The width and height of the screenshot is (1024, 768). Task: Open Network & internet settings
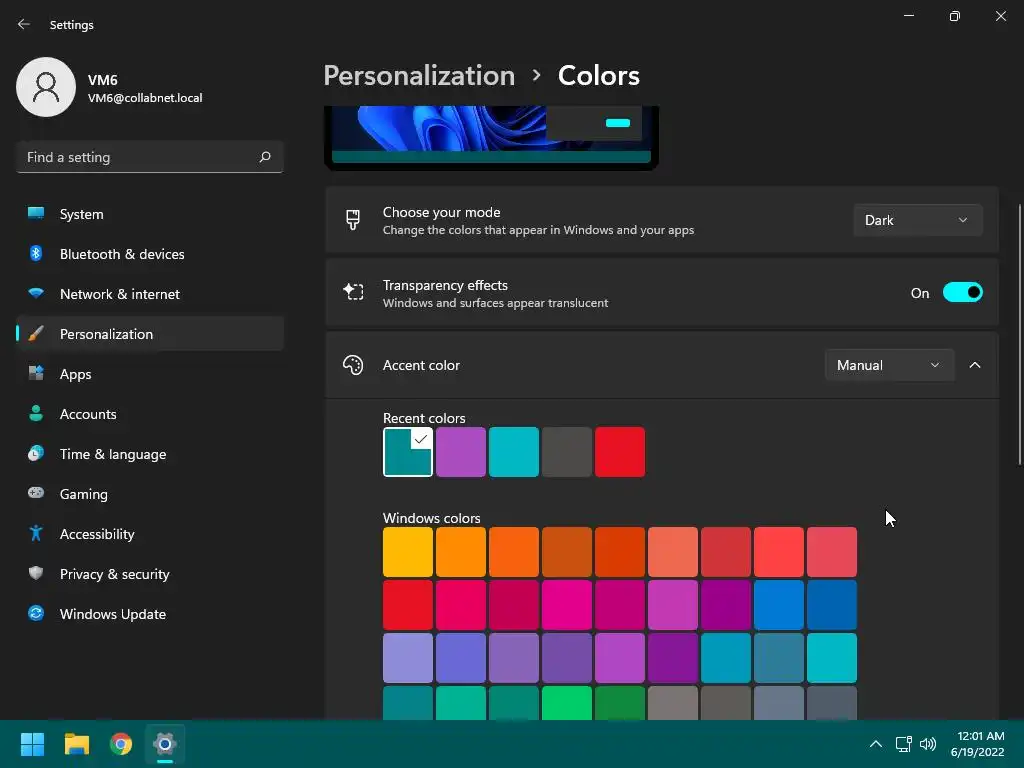click(150, 293)
